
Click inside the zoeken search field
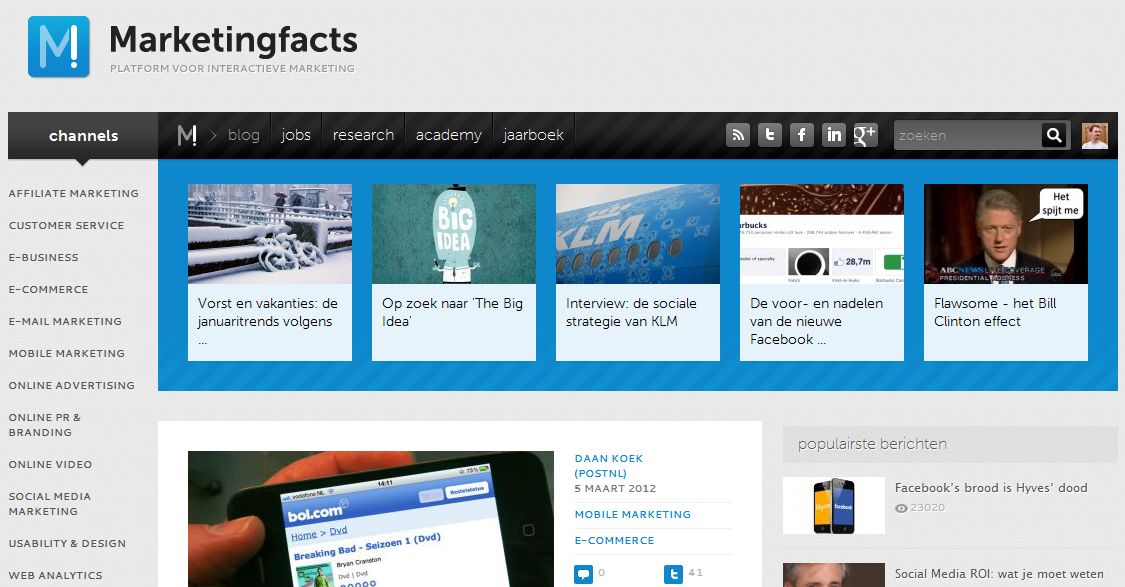tap(967, 136)
